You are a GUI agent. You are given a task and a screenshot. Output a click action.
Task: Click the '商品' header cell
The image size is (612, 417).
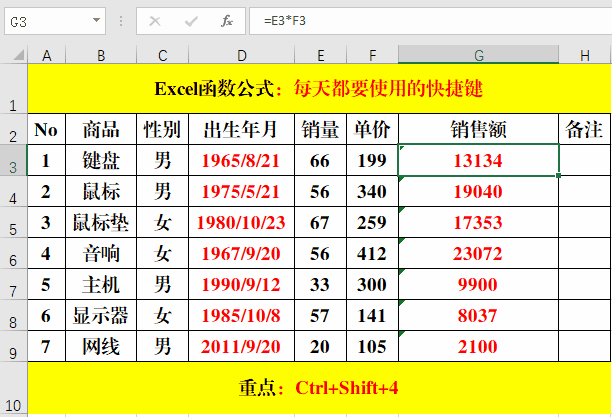point(101,129)
